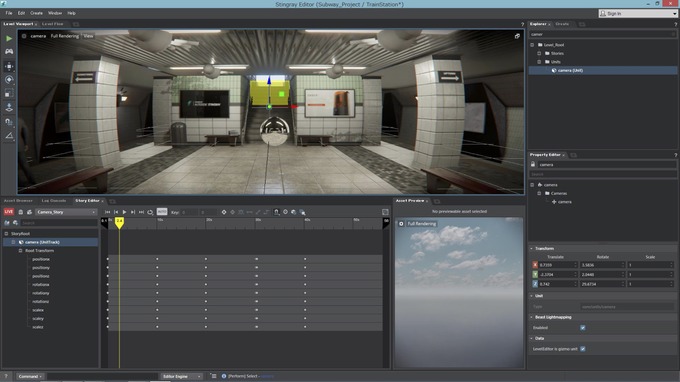Step to next key in Story Editor
The image size is (680, 382).
(133, 212)
